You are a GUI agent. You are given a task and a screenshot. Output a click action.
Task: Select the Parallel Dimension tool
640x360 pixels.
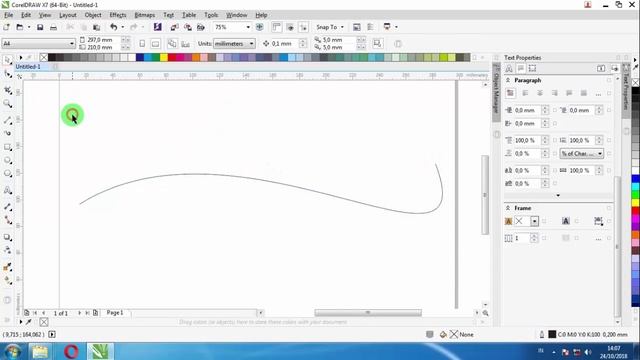(7, 207)
